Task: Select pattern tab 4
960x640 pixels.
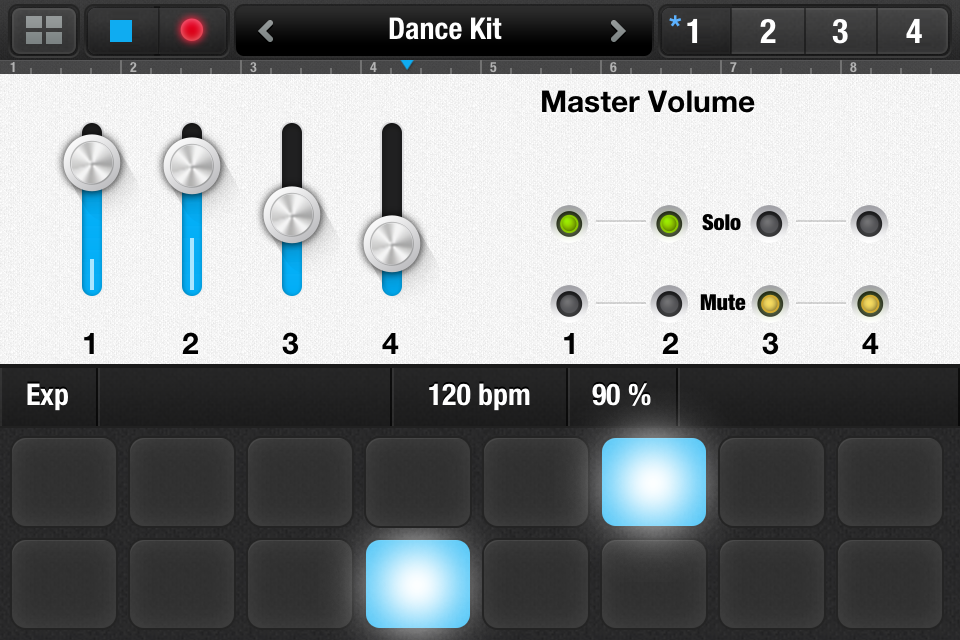Action: 913,31
